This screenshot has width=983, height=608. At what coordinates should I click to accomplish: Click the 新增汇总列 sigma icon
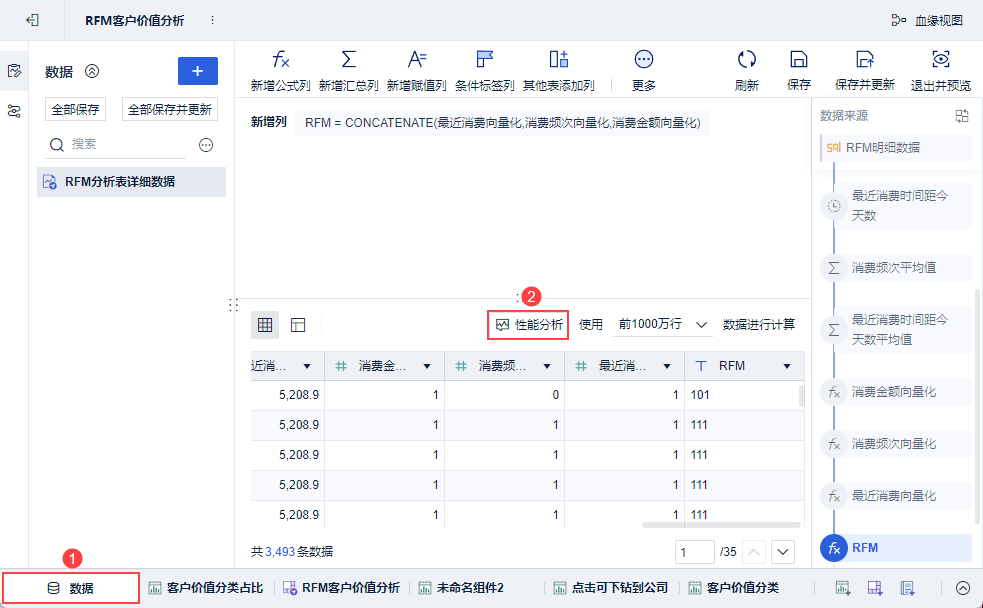pyautogui.click(x=348, y=60)
